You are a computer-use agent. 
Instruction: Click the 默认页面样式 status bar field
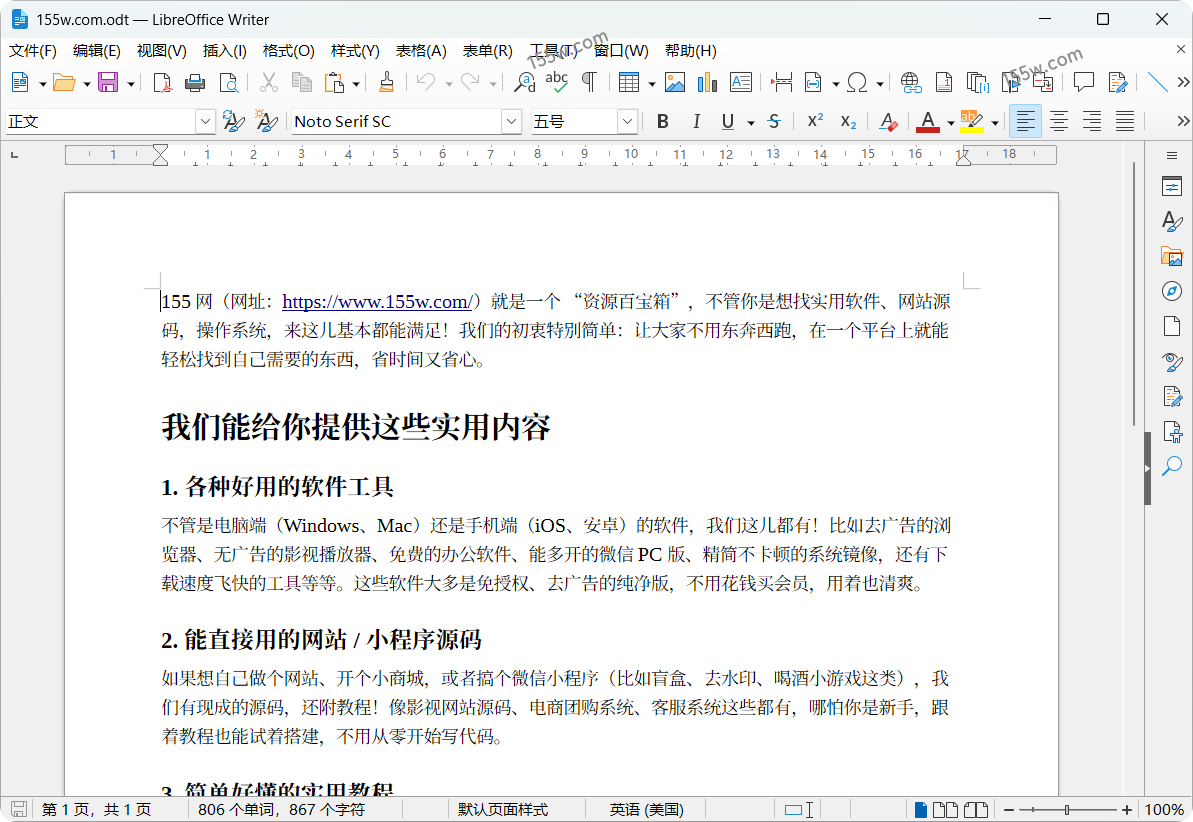[503, 809]
